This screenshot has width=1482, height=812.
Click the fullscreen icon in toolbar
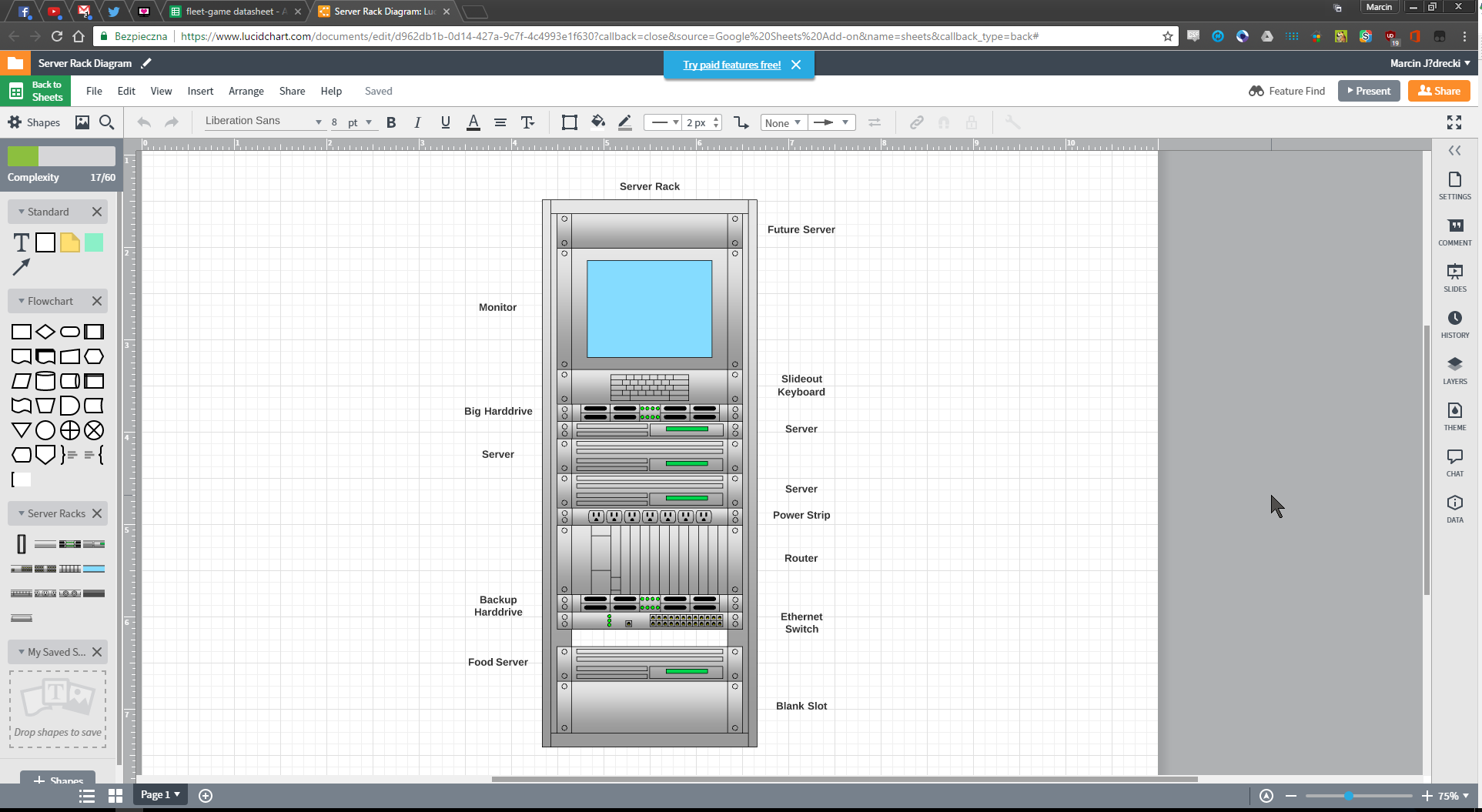point(1454,122)
